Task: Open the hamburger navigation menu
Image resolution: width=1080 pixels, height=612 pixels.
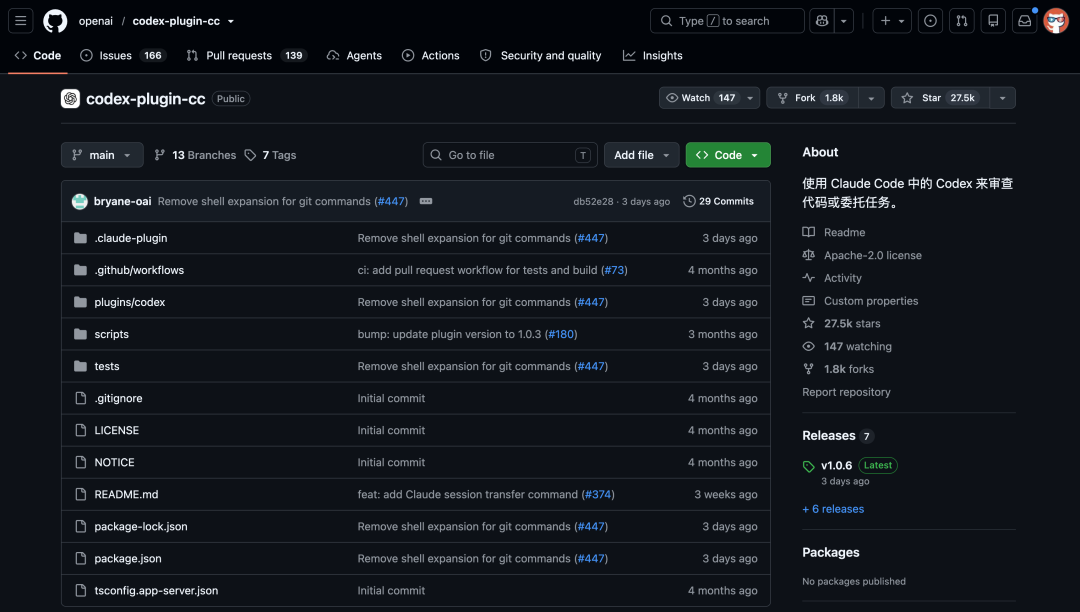Action: 21,21
